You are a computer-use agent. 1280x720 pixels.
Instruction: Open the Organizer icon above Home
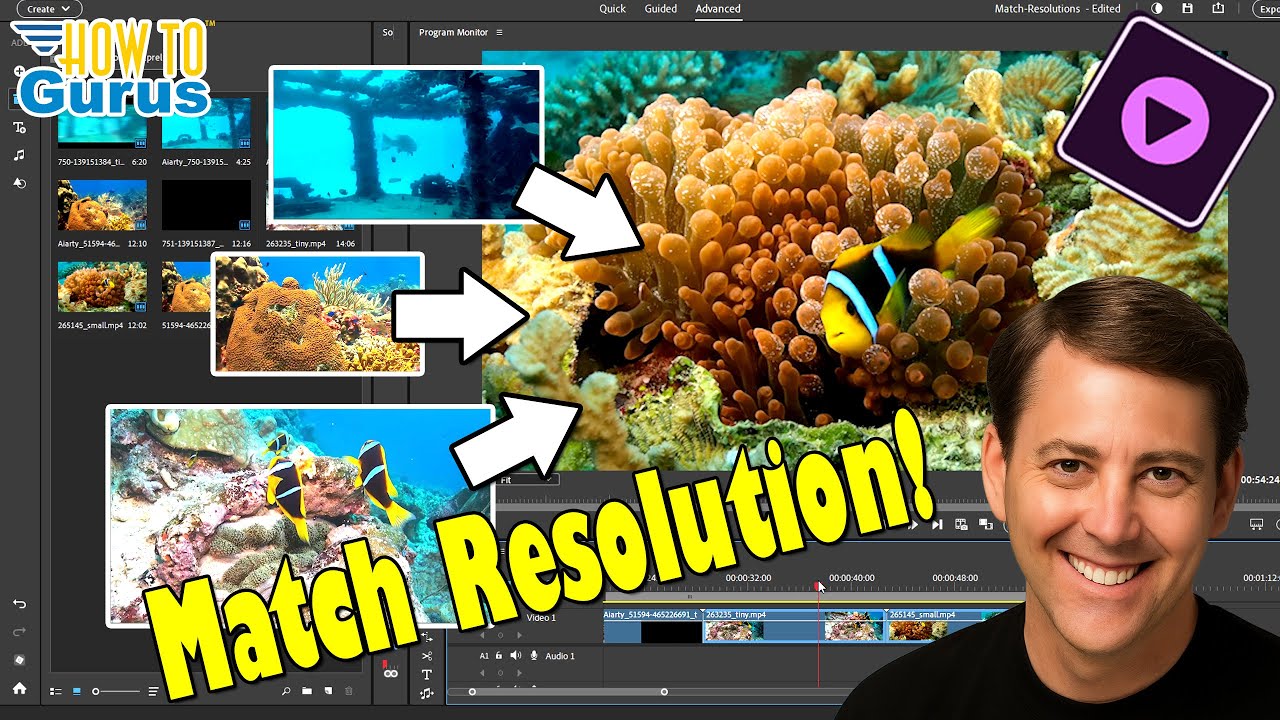[x=19, y=660]
